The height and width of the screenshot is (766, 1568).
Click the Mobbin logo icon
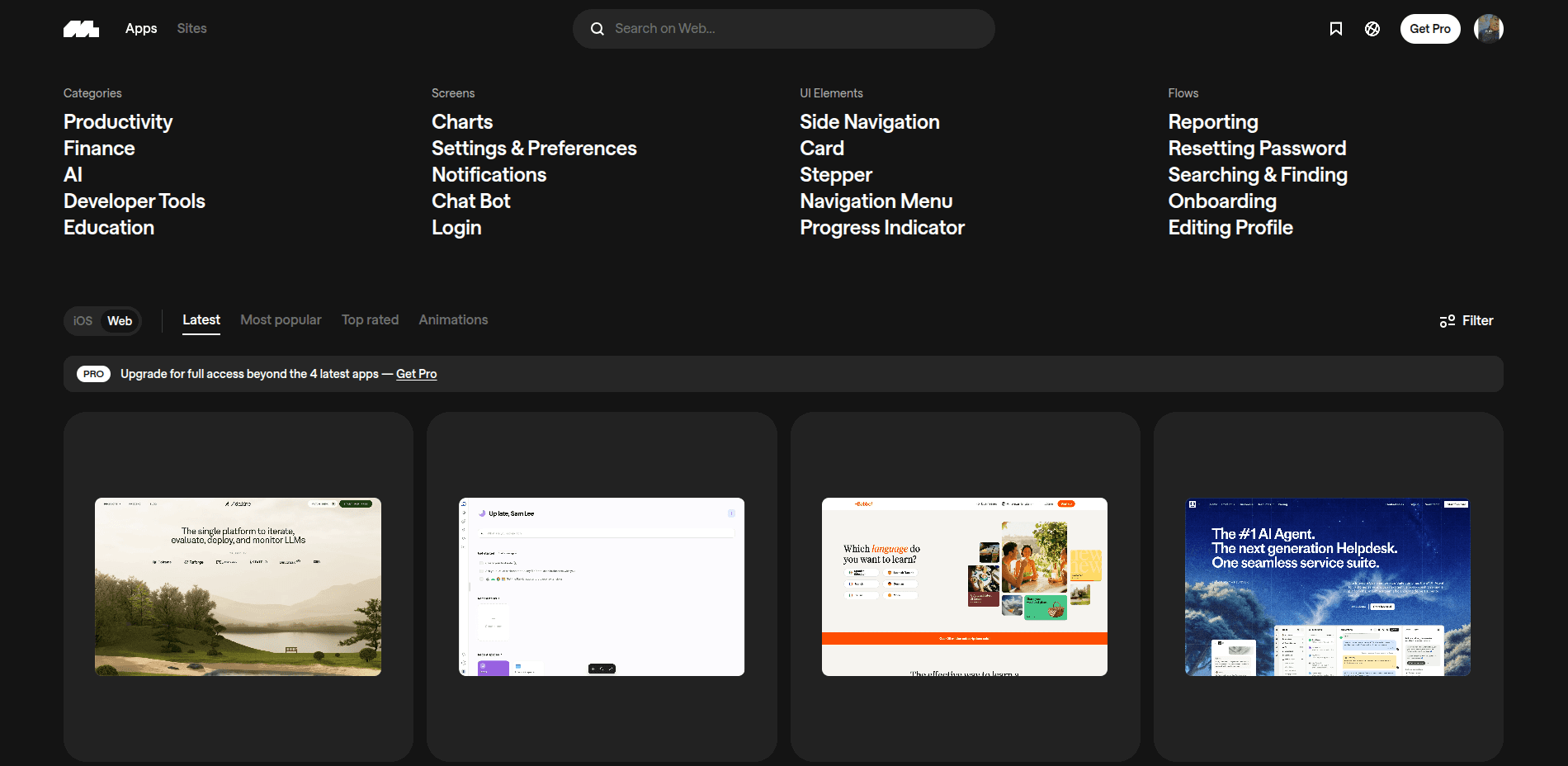tap(81, 29)
